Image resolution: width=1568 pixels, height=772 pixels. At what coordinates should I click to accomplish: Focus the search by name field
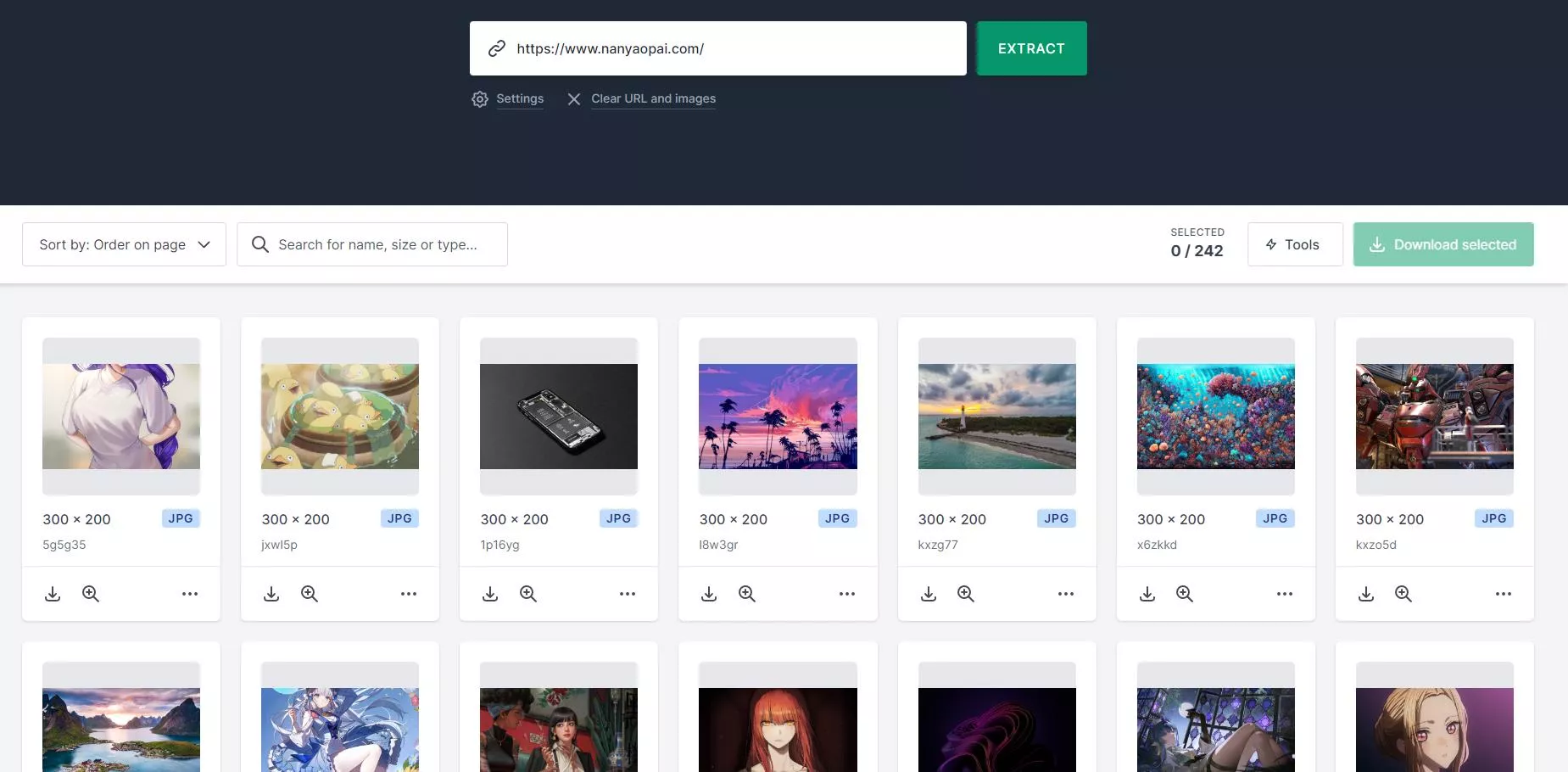pos(372,244)
